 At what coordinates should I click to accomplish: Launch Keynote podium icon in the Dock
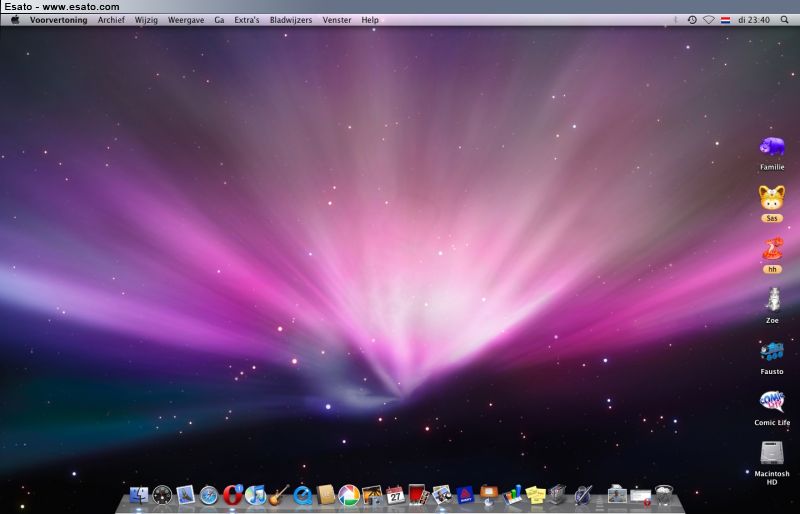click(489, 495)
